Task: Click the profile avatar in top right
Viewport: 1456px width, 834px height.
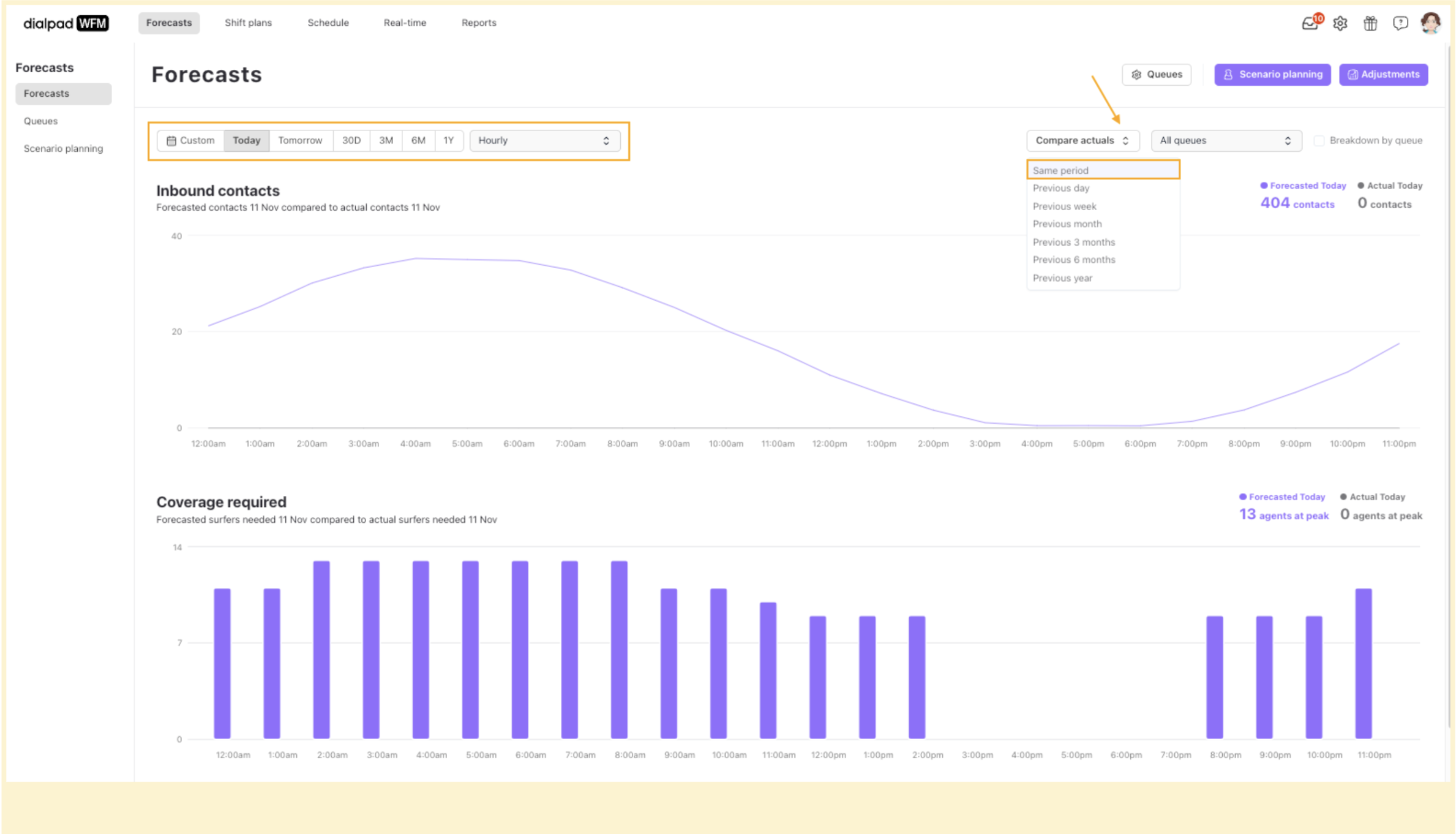Action: (x=1431, y=23)
